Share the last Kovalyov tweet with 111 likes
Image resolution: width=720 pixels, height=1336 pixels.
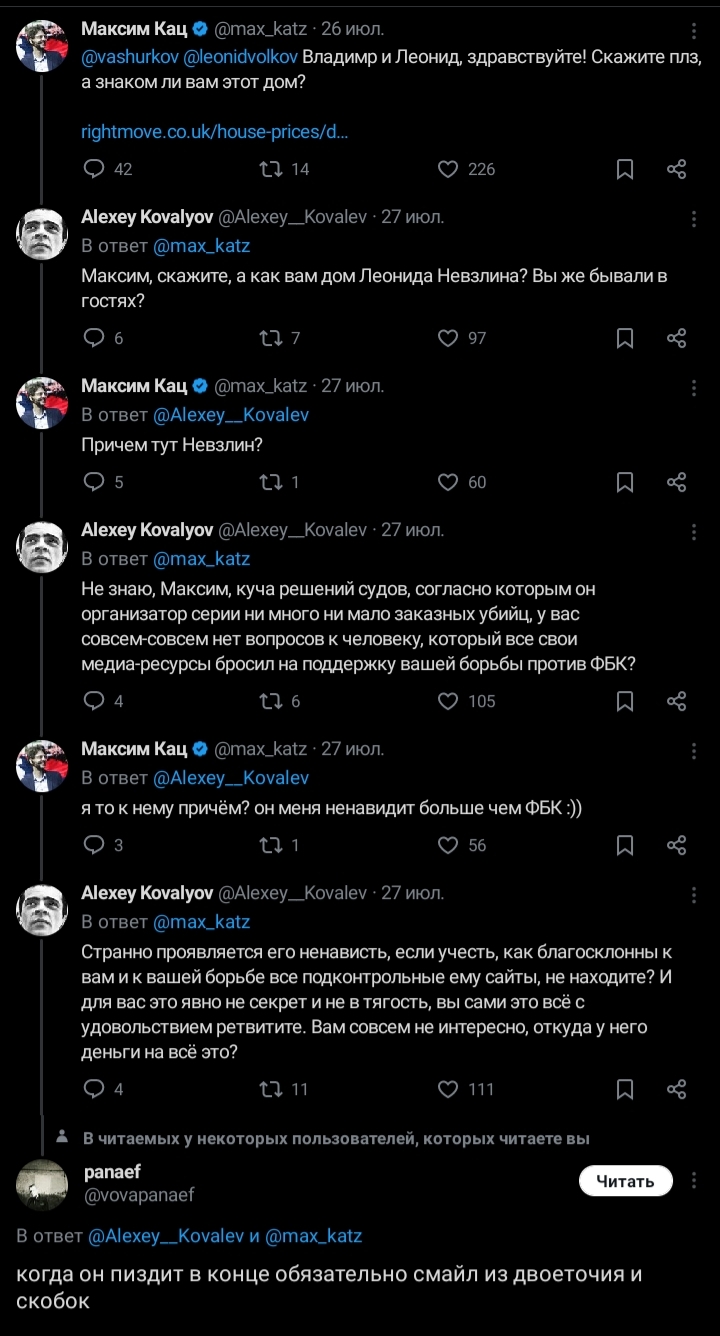[x=677, y=1089]
